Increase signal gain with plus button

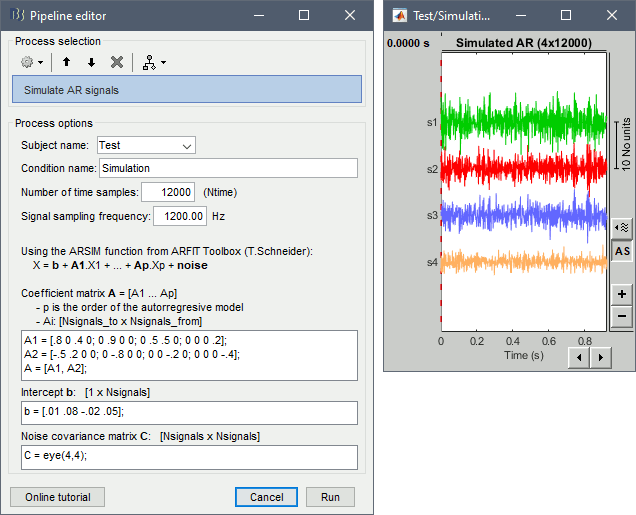pos(622,294)
